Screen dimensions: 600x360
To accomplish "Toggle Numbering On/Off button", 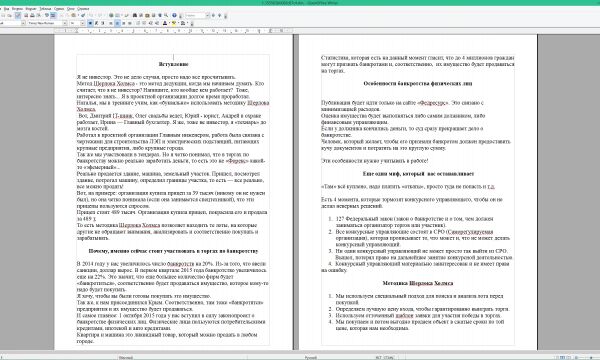I will [x=137, y=23].
